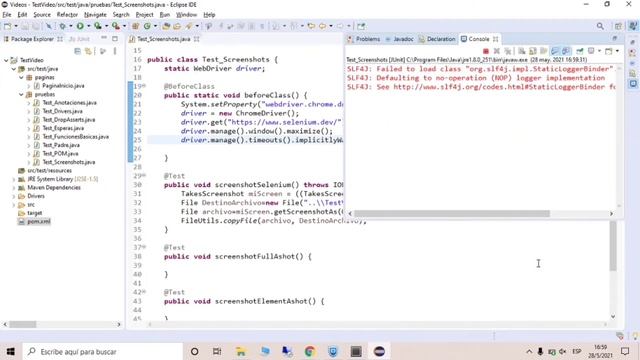
Task: Click the Run External Tools icon
Action: (116, 26)
